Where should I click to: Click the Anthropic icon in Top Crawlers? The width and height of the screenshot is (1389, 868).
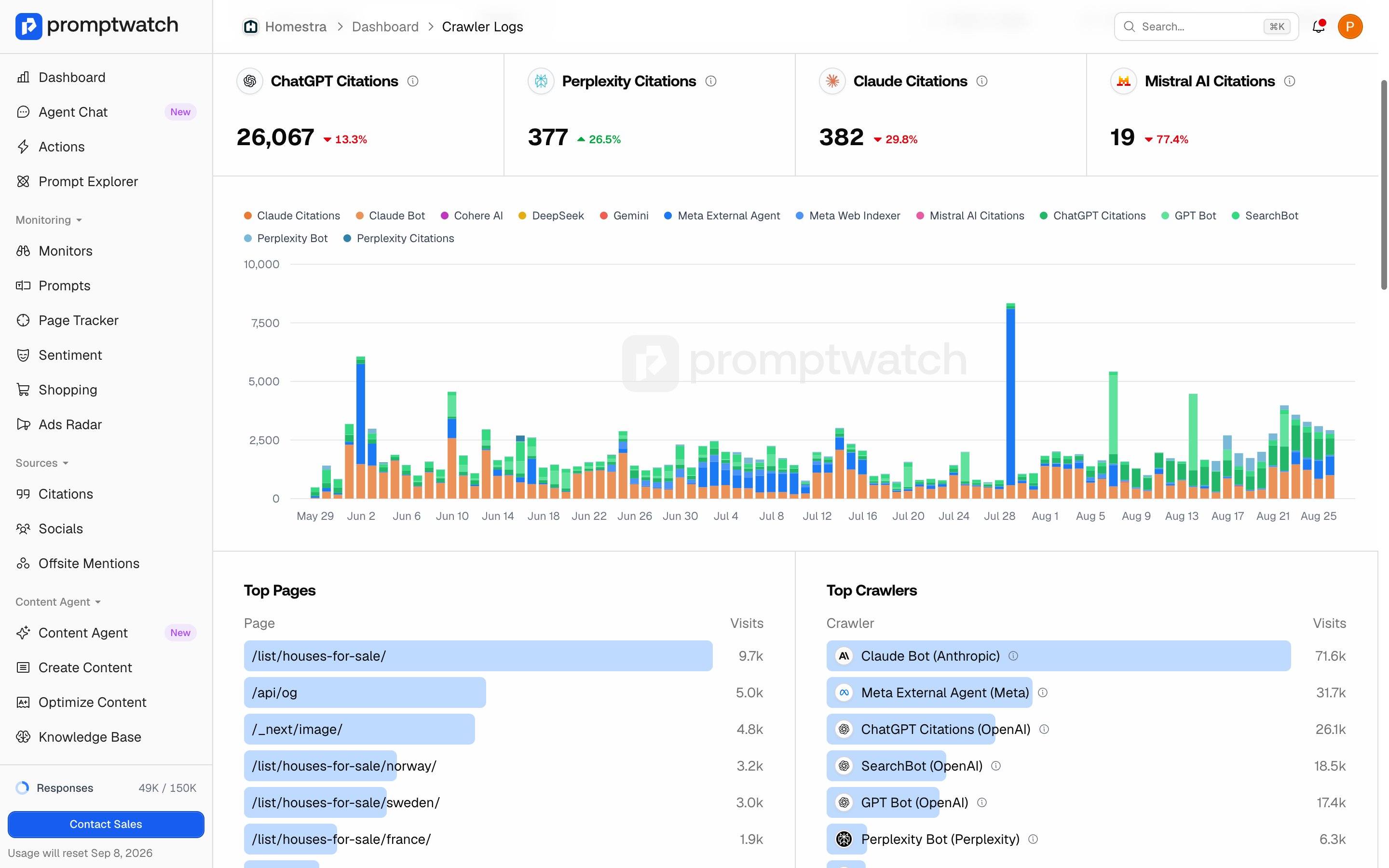[x=844, y=656]
